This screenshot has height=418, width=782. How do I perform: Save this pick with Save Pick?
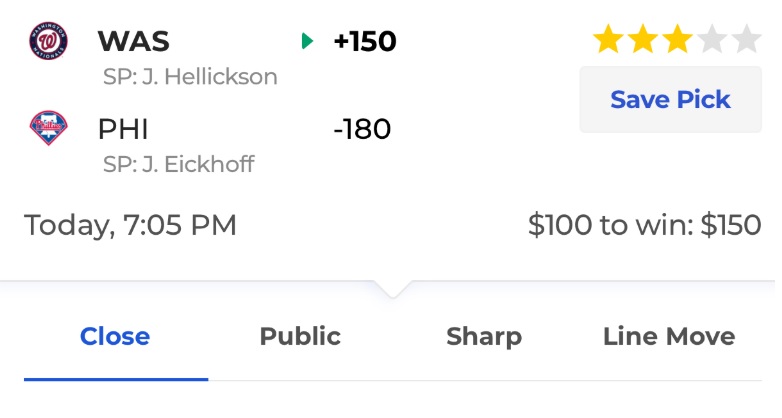(670, 99)
